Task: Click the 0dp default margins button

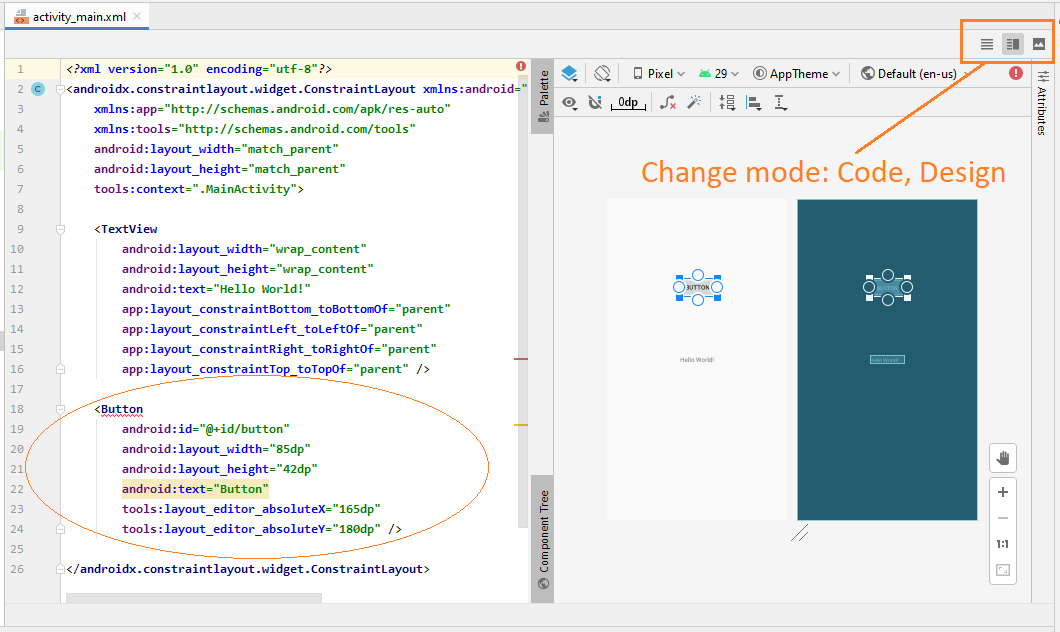Action: 628,103
